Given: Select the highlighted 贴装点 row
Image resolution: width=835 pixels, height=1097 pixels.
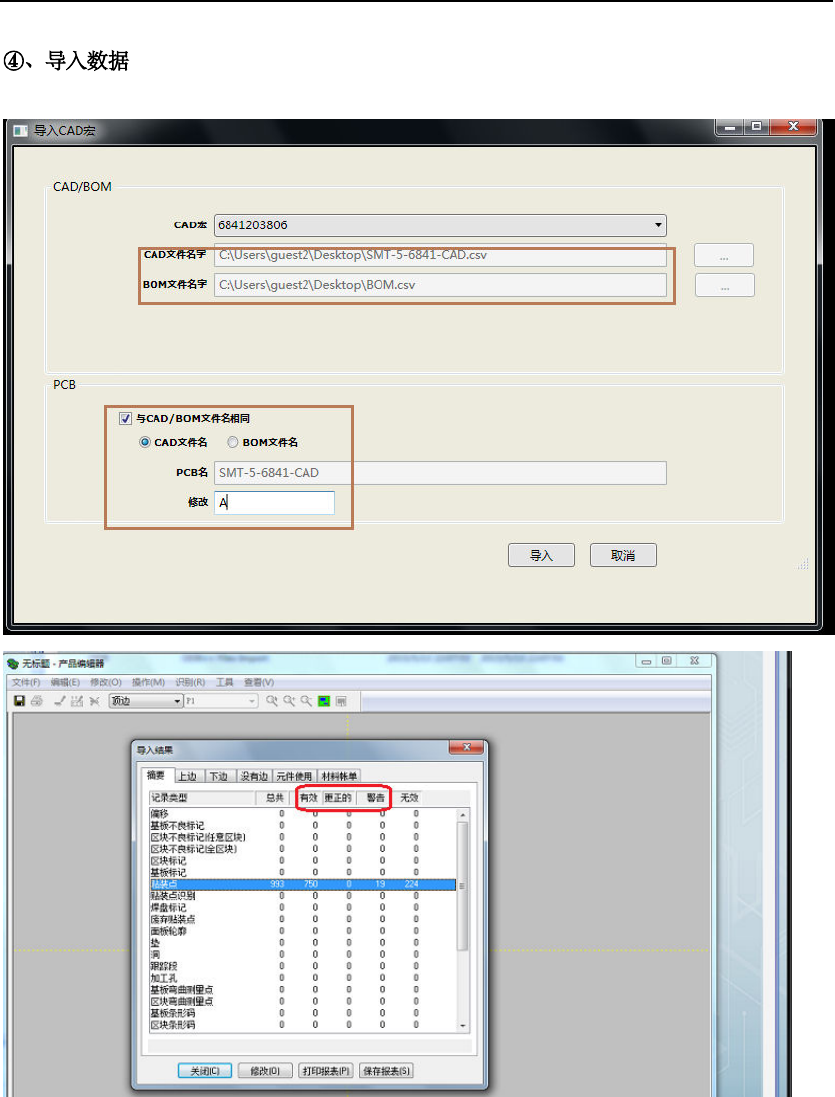Looking at the screenshot, I should click(x=302, y=884).
